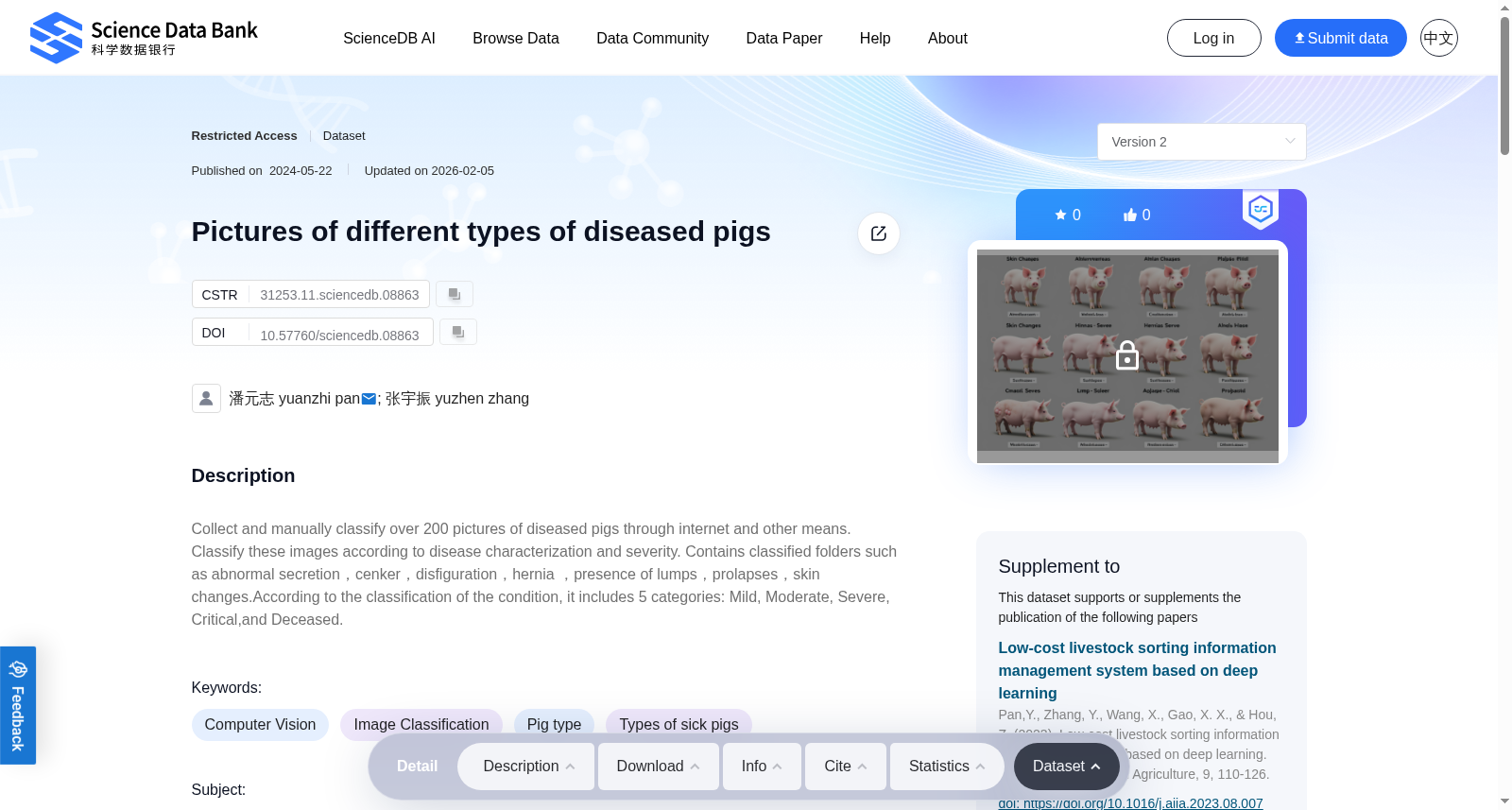Screen dimensions: 1512x810
Task: Expand the Description section button
Action: (526, 767)
